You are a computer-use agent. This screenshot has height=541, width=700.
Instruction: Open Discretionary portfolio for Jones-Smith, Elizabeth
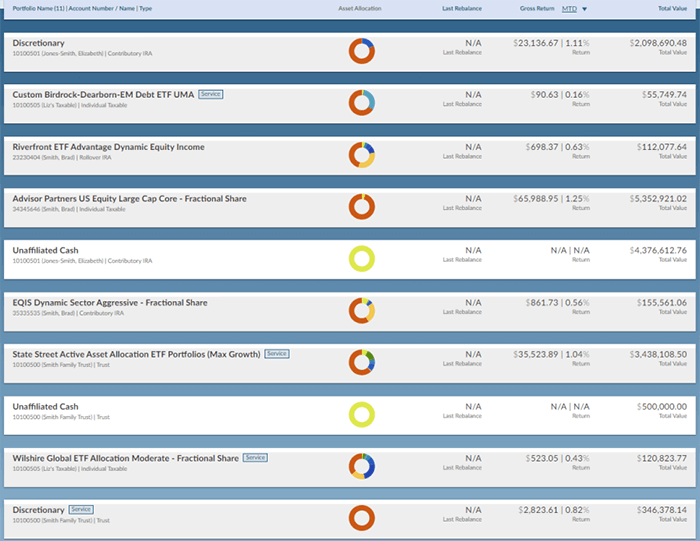coord(38,43)
